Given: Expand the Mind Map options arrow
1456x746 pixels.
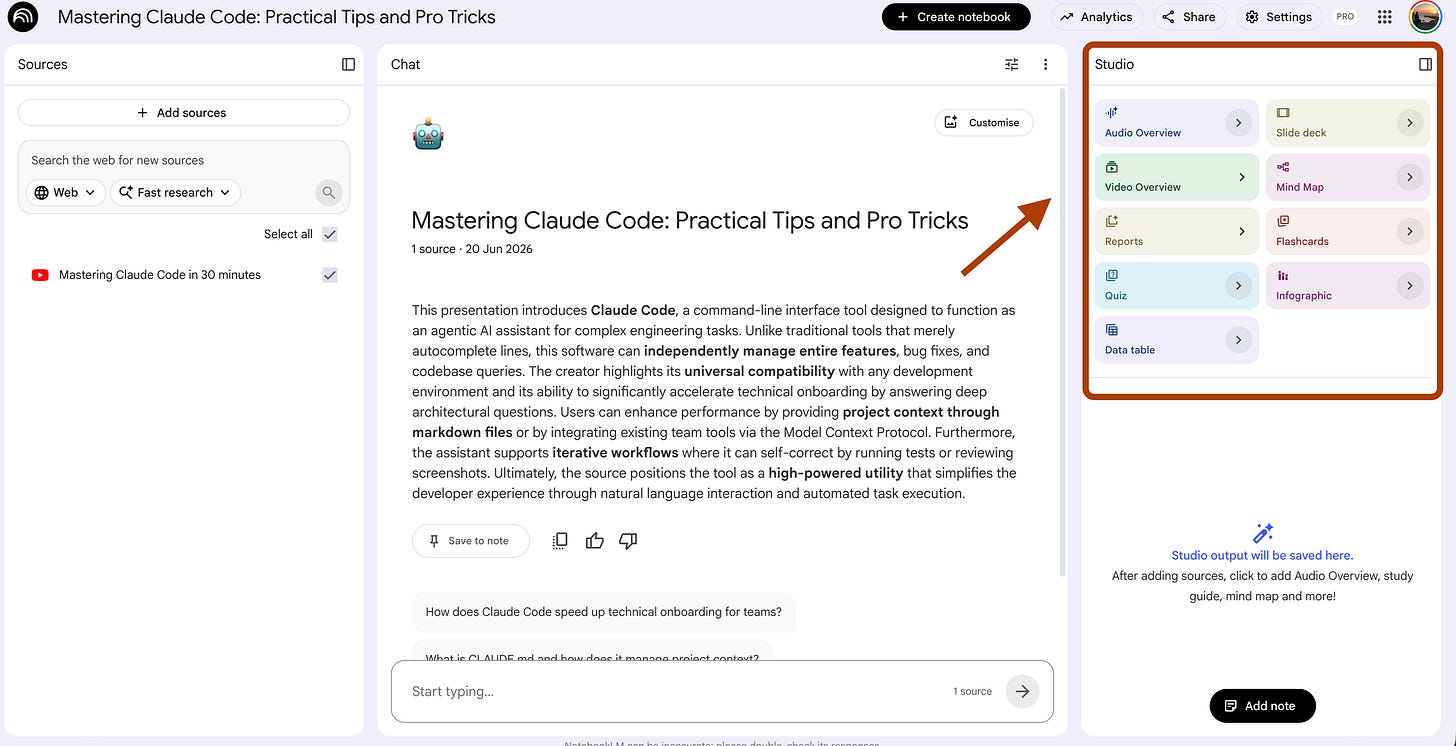Looking at the screenshot, I should click(x=1409, y=177).
